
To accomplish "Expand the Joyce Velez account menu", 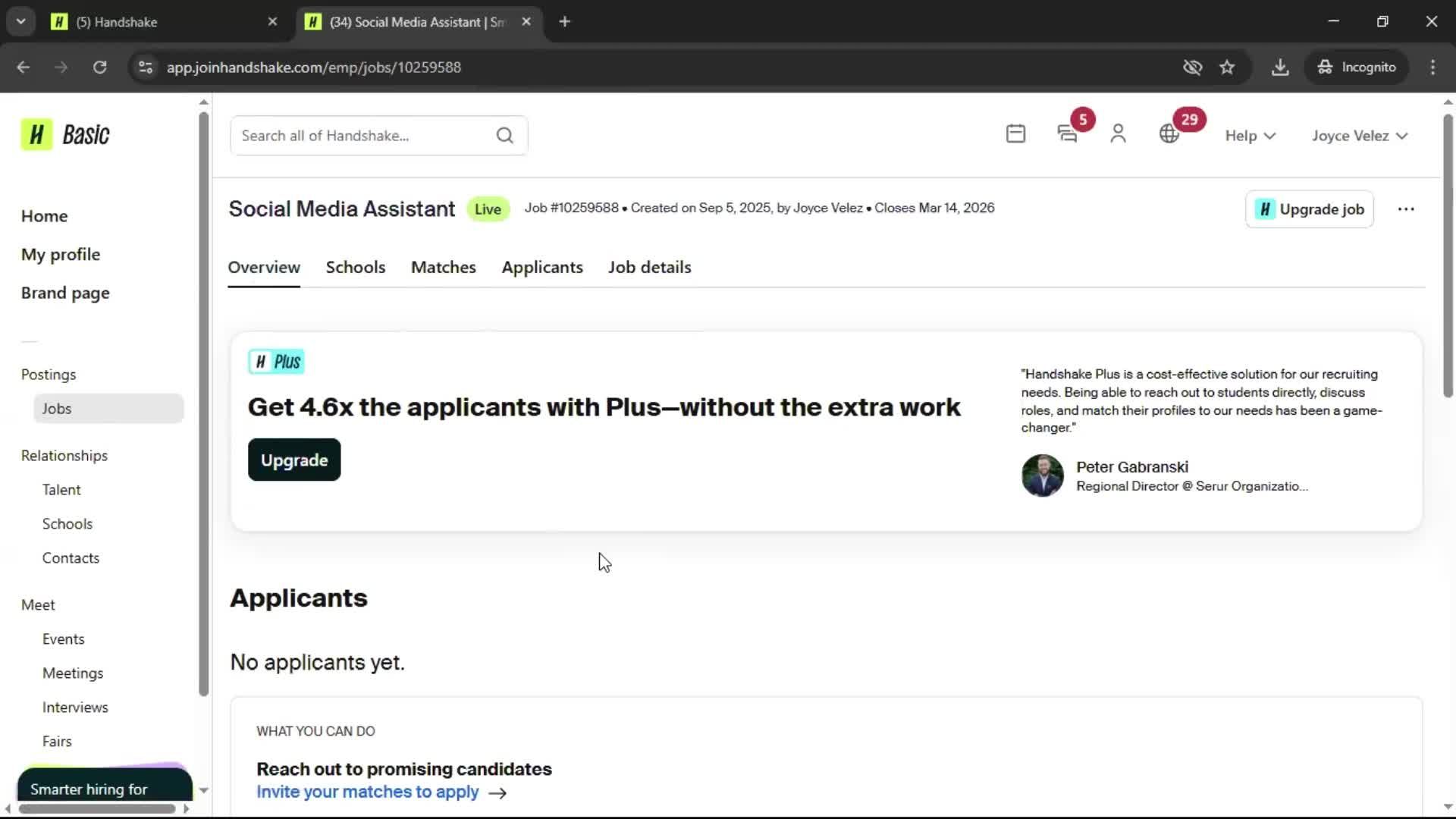I will [1360, 136].
